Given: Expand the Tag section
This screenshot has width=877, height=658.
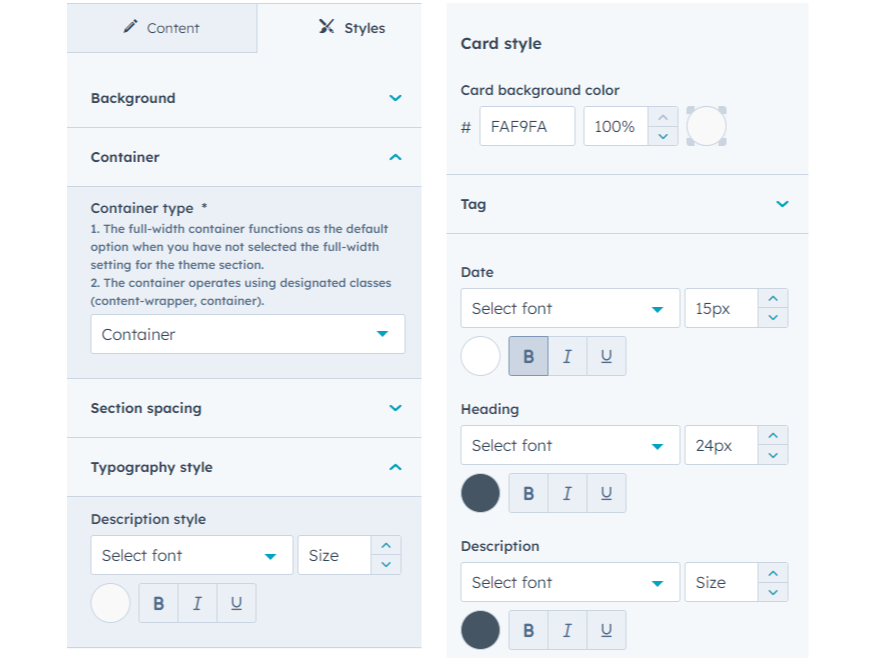Looking at the screenshot, I should click(782, 204).
